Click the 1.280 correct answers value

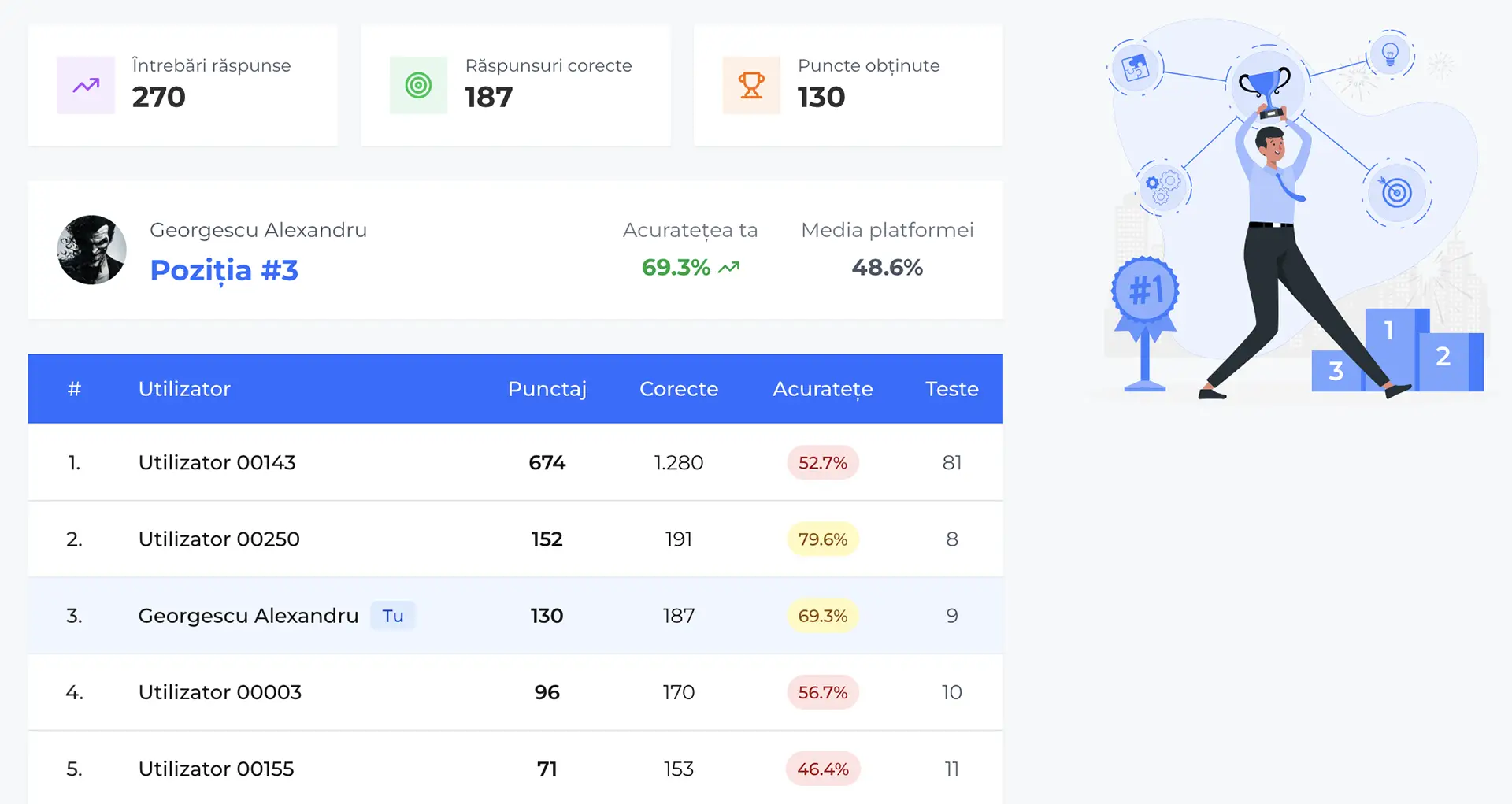pyautogui.click(x=679, y=462)
